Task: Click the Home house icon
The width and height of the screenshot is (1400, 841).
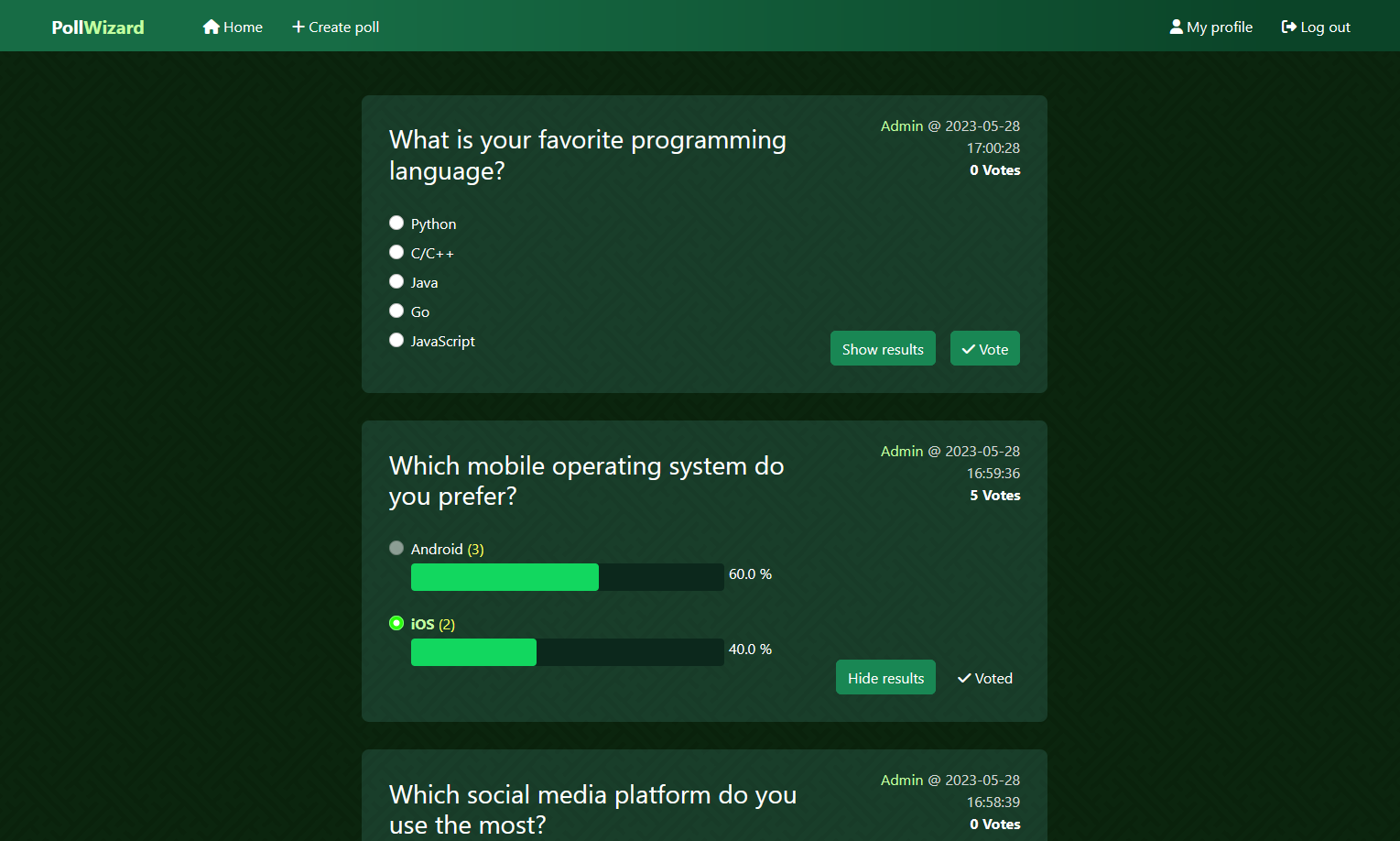Action: click(x=212, y=27)
